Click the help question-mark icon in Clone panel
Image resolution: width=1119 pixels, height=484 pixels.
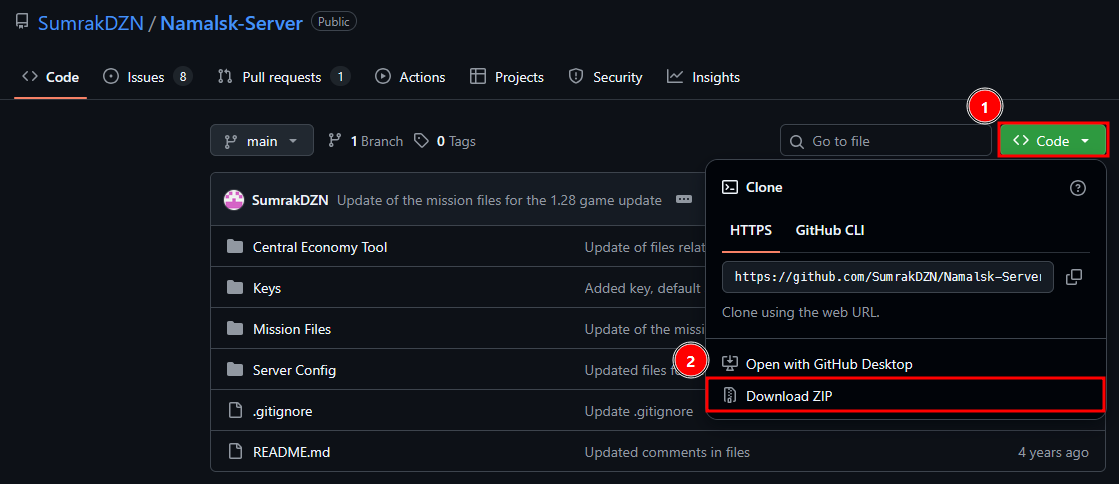pos(1078,188)
